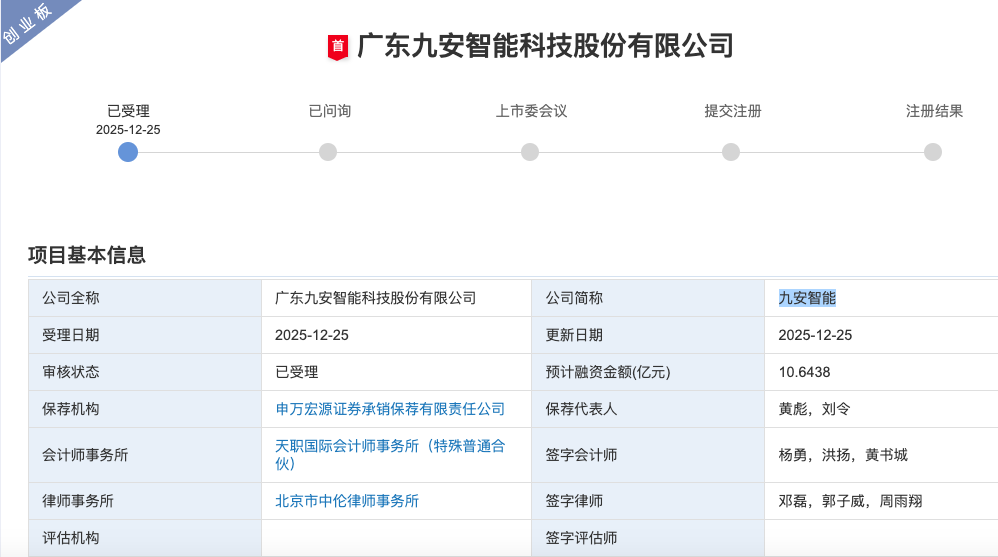Click the 创业板 corner ribbon
This screenshot has height=557, width=998.
[x=30, y=24]
